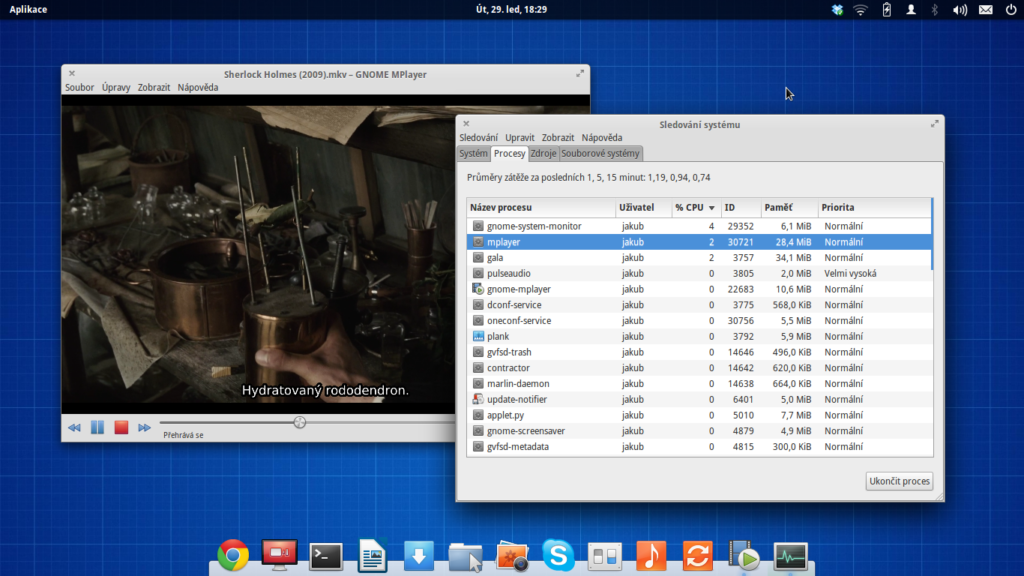Viewport: 1024px width, 576px height.
Task: Open the volume indicator in the top panel
Action: click(x=960, y=10)
